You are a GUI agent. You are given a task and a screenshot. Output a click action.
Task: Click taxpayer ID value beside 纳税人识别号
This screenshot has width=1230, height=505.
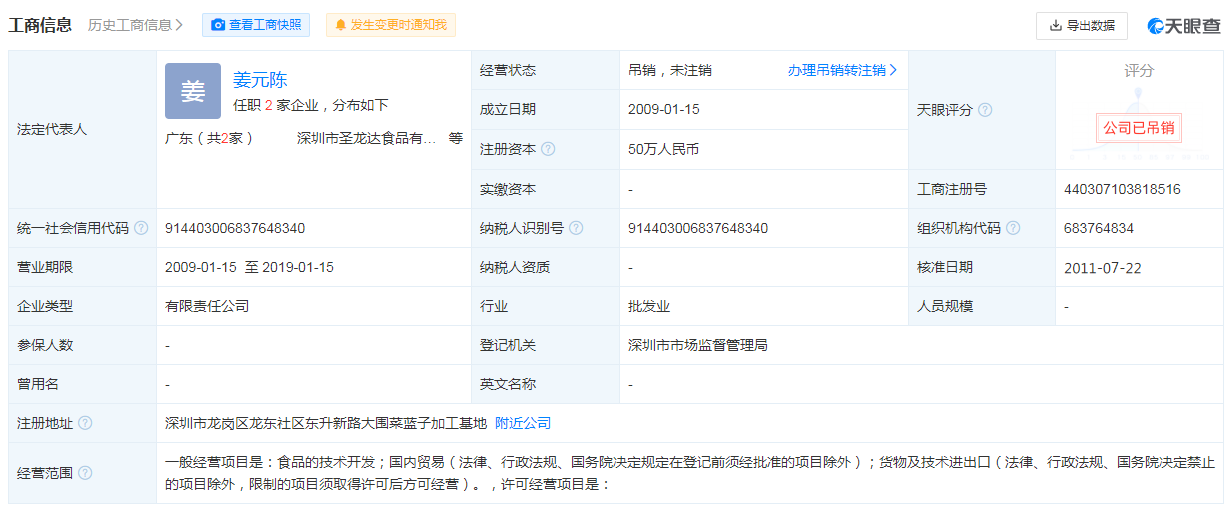pos(698,228)
